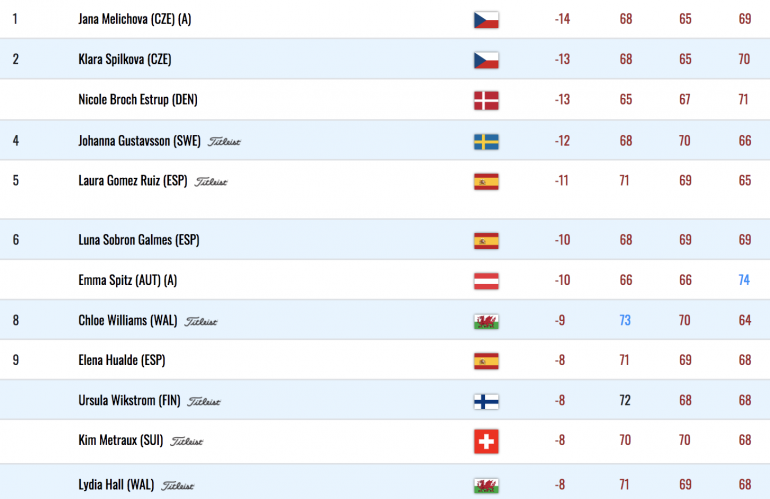Click the Austrian flag for Emma Spitz
The height and width of the screenshot is (499, 770).
[x=486, y=281]
